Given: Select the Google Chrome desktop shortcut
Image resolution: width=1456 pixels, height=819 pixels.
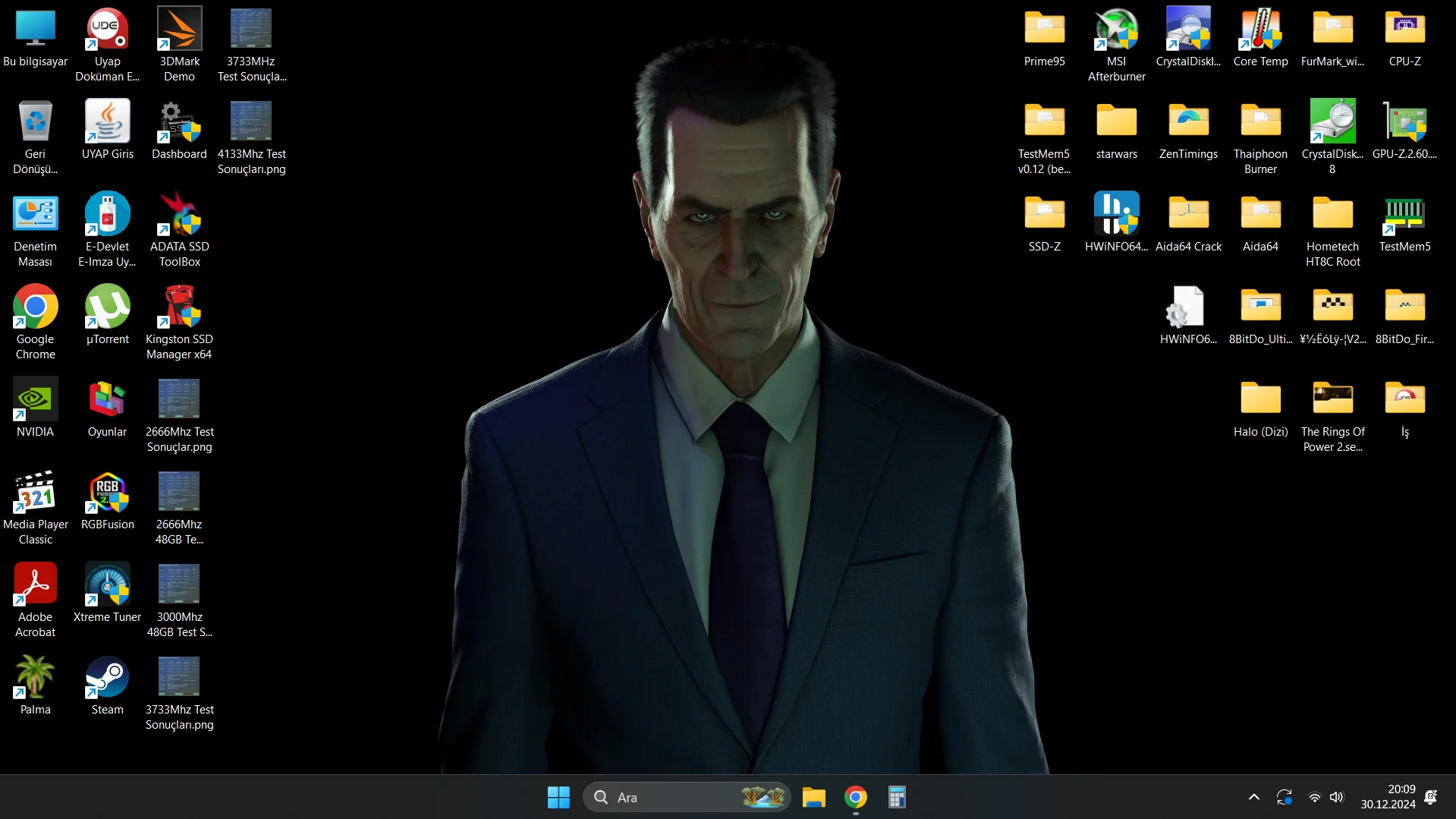Looking at the screenshot, I should click(36, 323).
